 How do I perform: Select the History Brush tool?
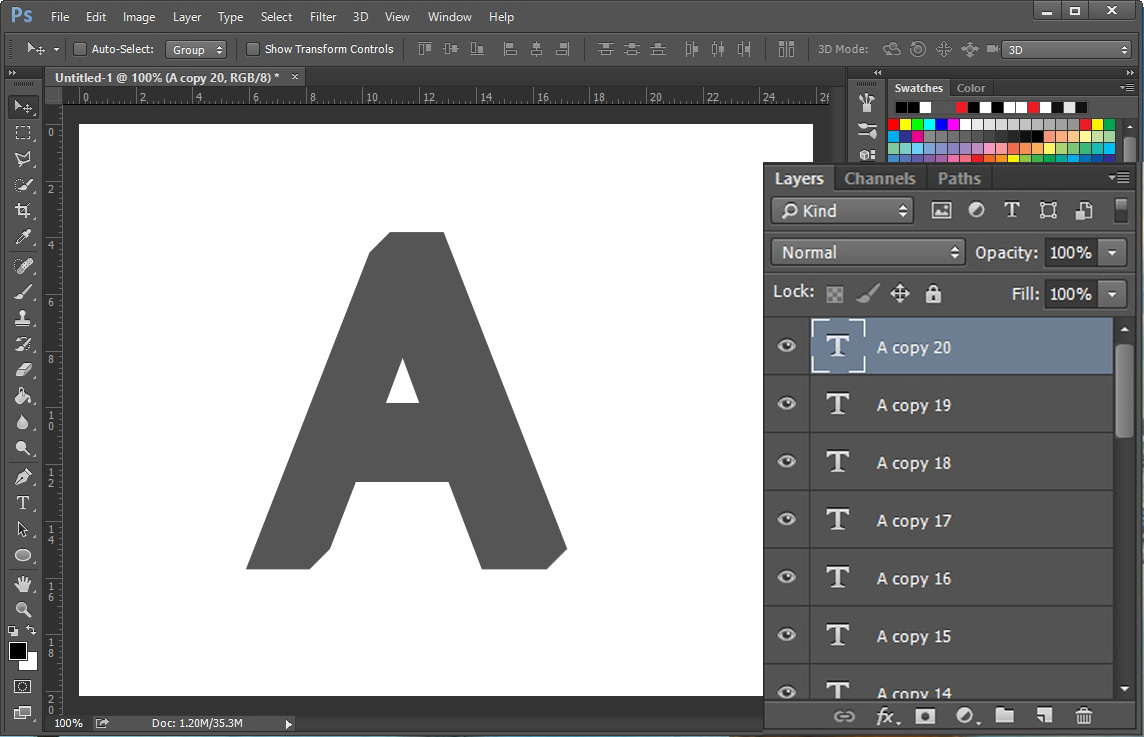pos(23,344)
